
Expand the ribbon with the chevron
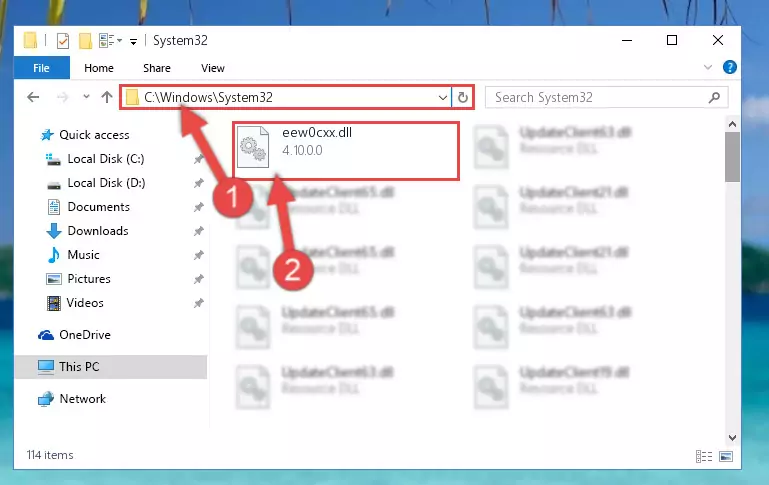(708, 67)
